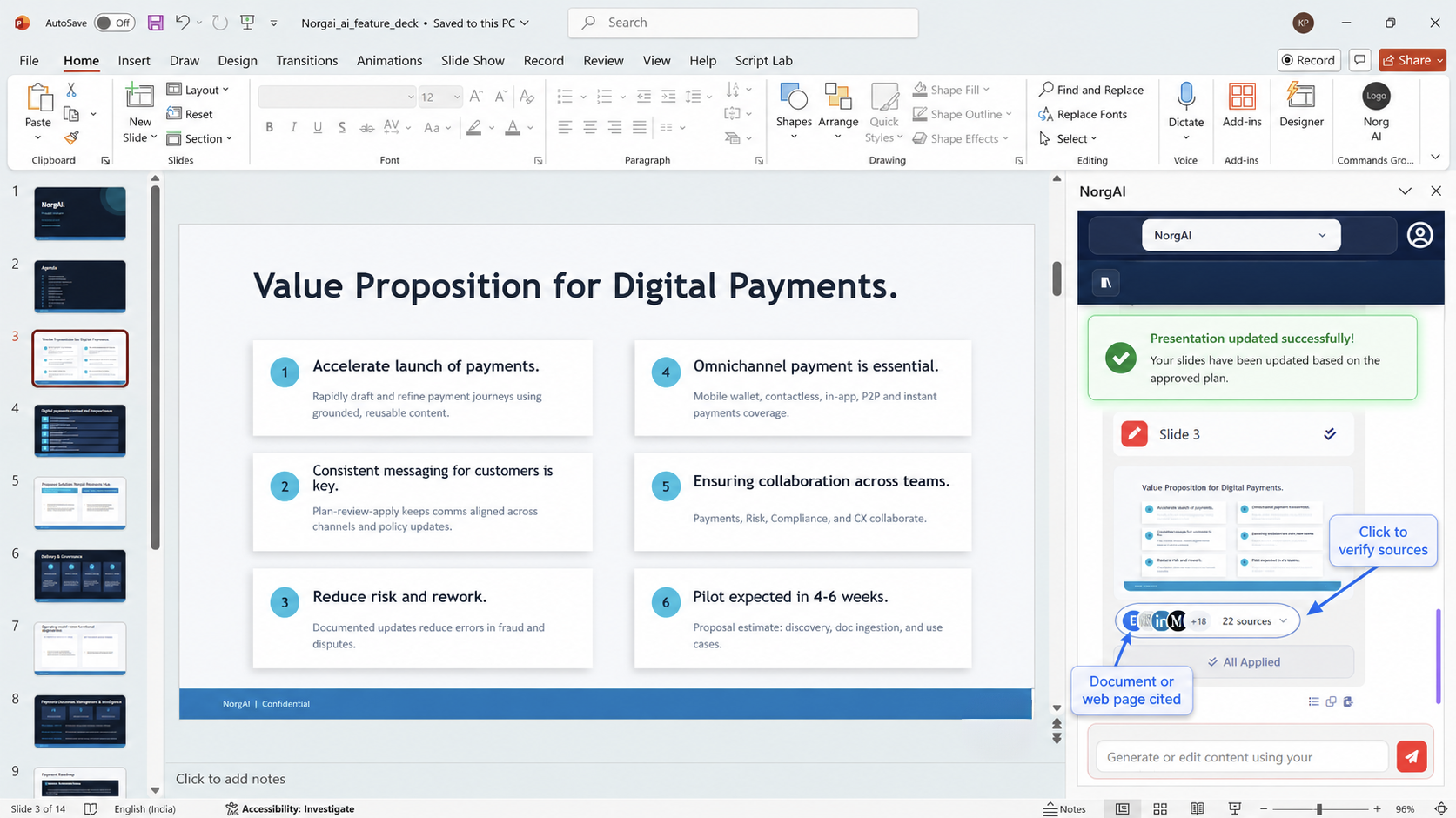Expand the Section dropdown
This screenshot has height=818, width=1456.
tap(200, 138)
